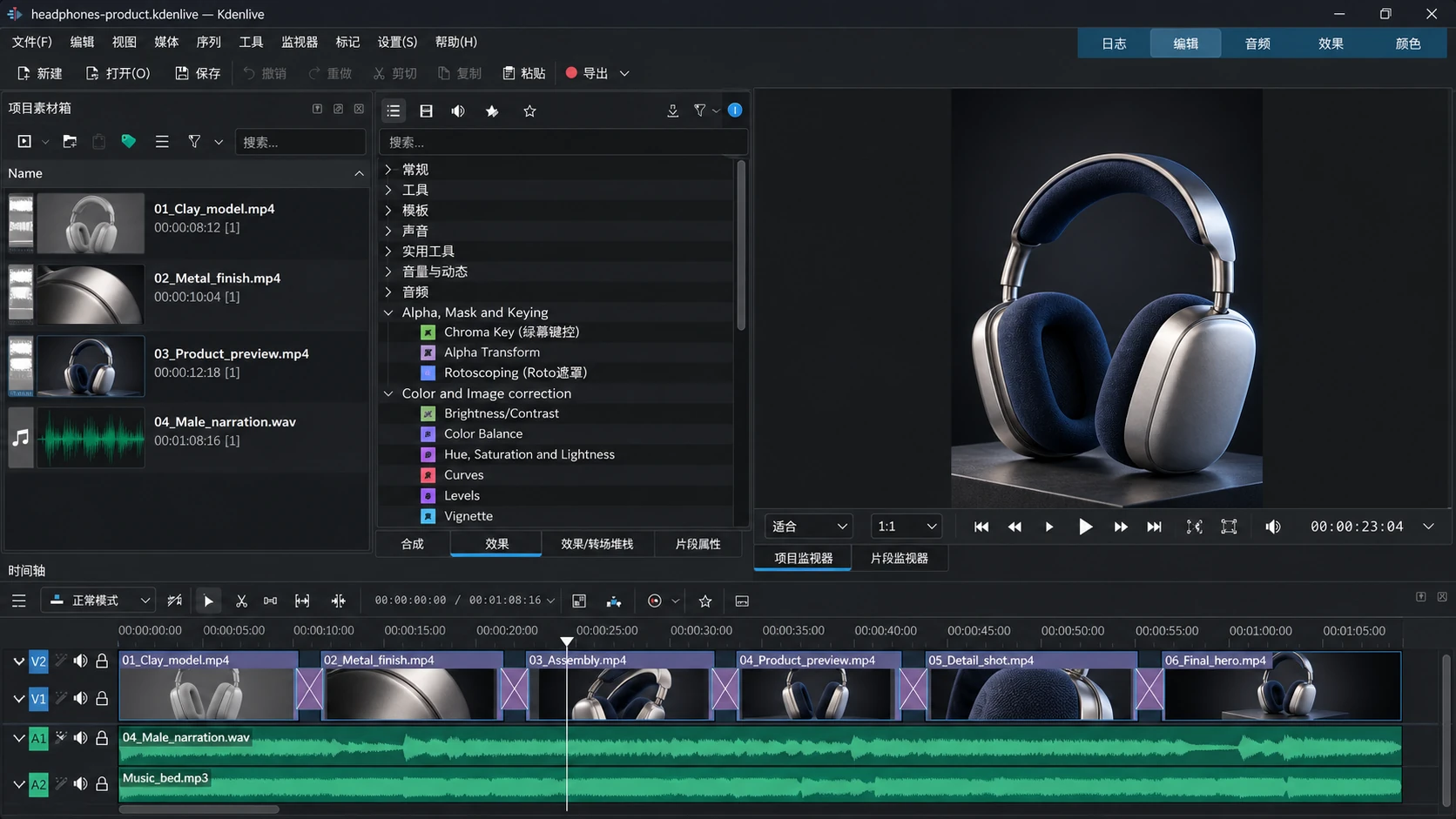Click the effects info icon
This screenshot has height=819, width=1456.
[735, 110]
